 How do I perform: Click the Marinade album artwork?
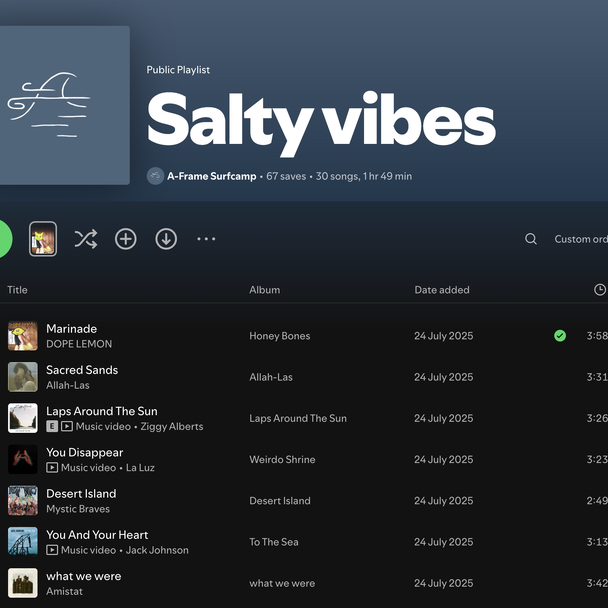(23, 336)
